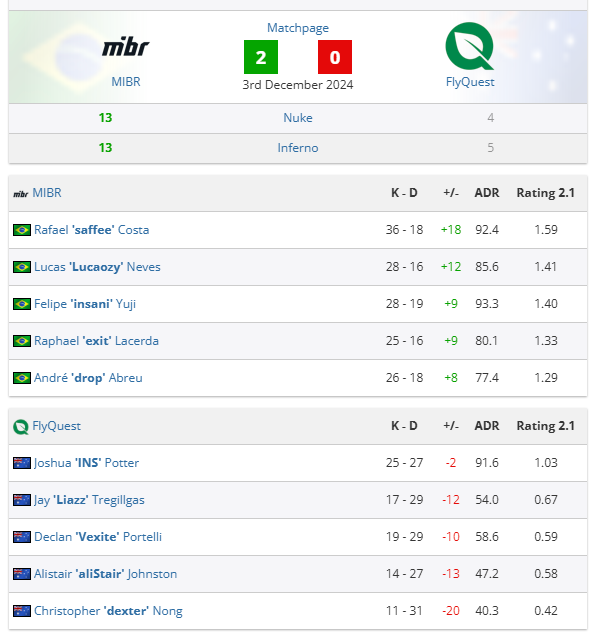Open the Matchpage link
This screenshot has height=639, width=595.
pos(298,28)
